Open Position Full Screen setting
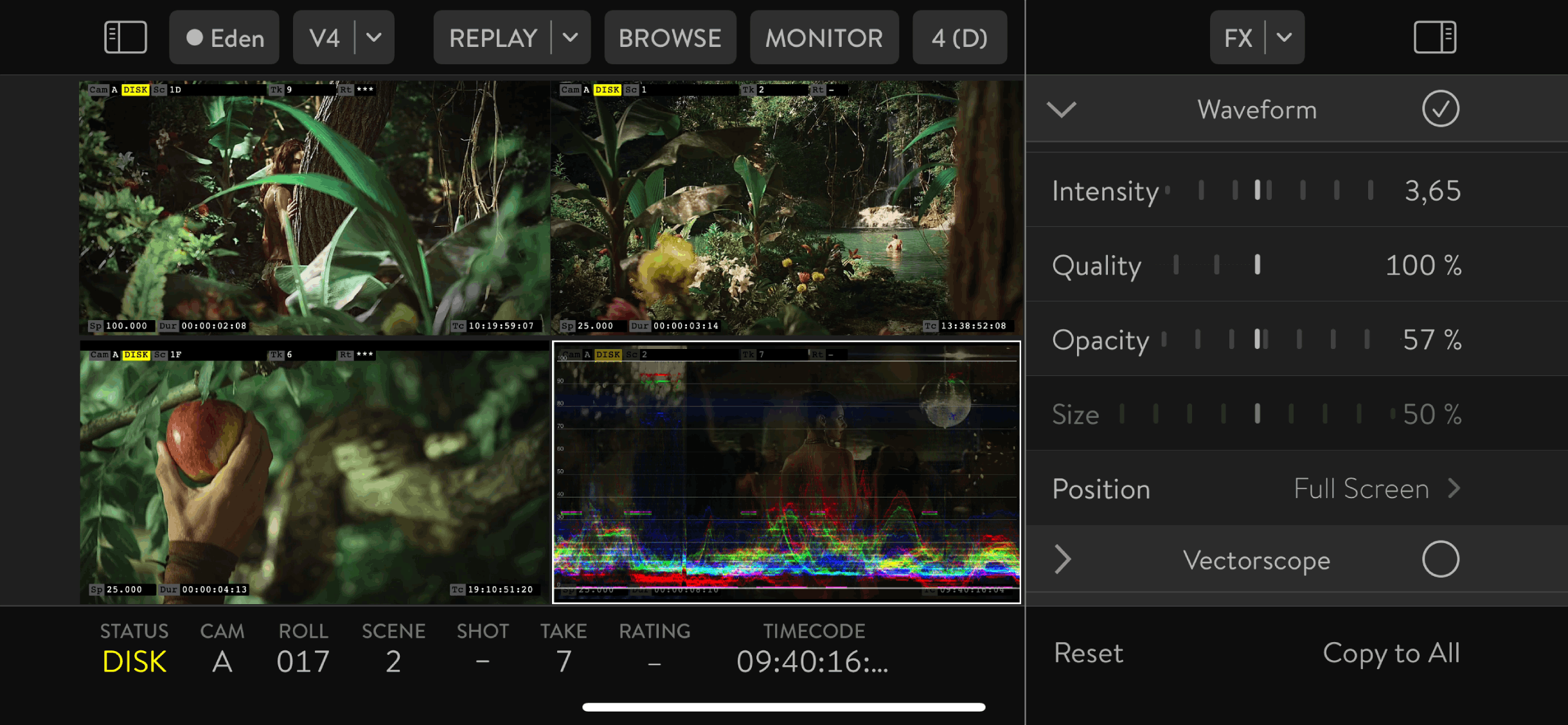This screenshot has height=725, width=1568. (1375, 489)
